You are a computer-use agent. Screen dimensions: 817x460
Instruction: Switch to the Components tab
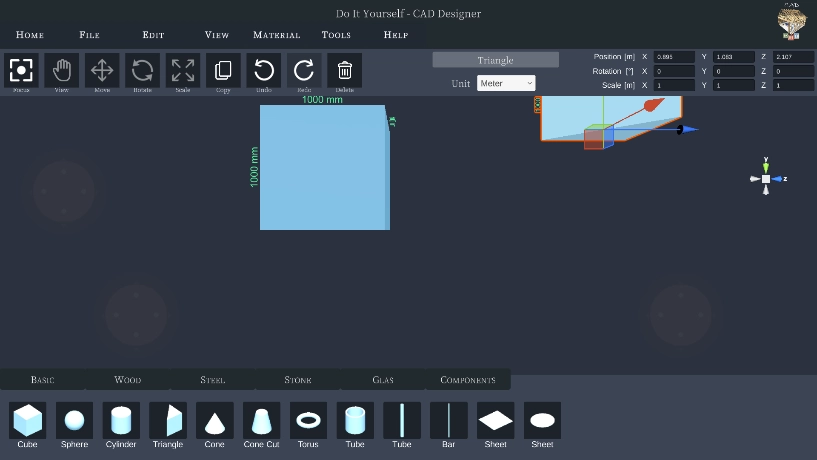[467, 380]
